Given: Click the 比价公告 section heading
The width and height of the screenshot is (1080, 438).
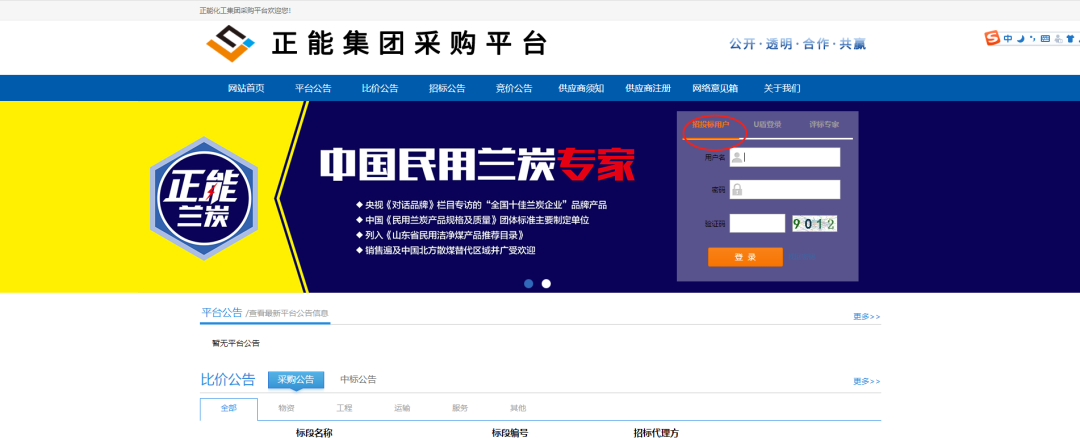Looking at the screenshot, I should tap(228, 379).
